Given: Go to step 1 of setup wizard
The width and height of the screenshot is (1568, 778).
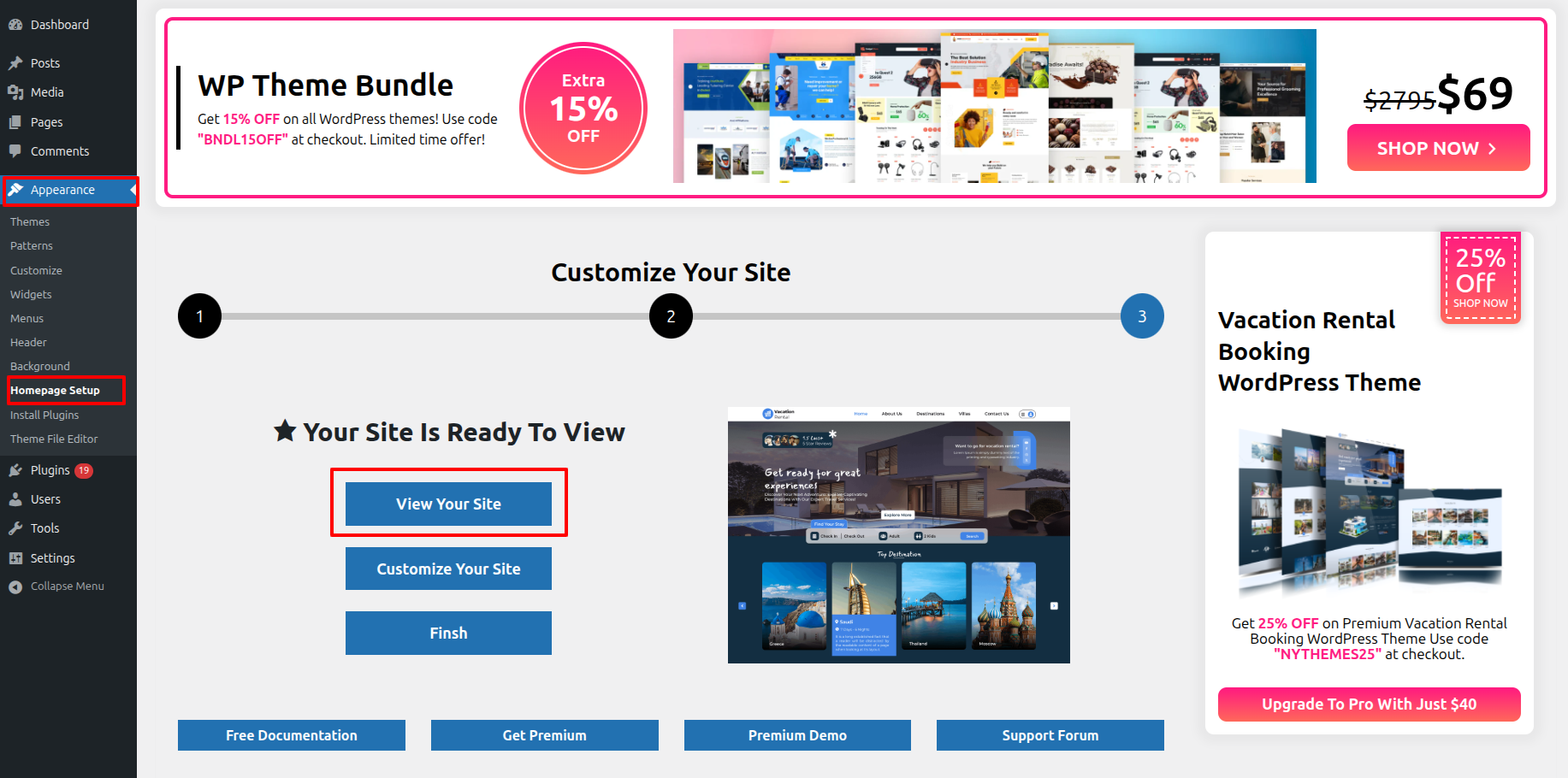Looking at the screenshot, I should tap(199, 316).
